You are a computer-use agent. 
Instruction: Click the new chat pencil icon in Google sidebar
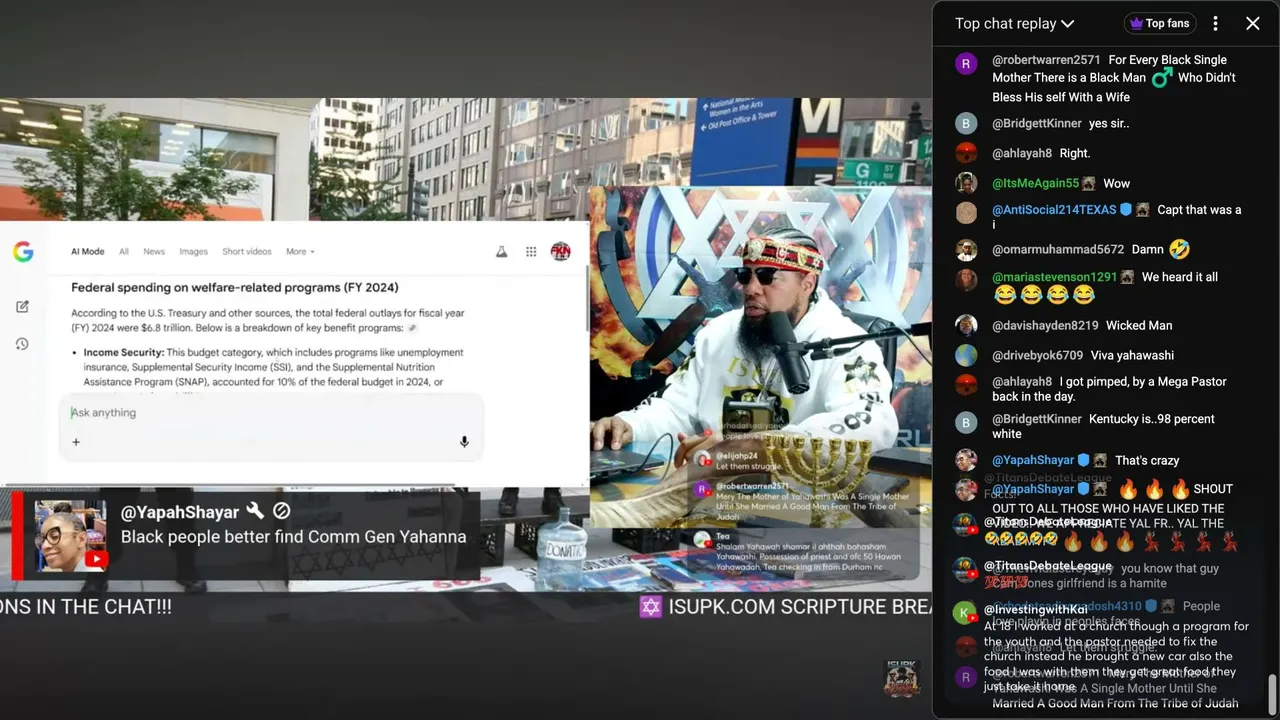click(x=22, y=306)
